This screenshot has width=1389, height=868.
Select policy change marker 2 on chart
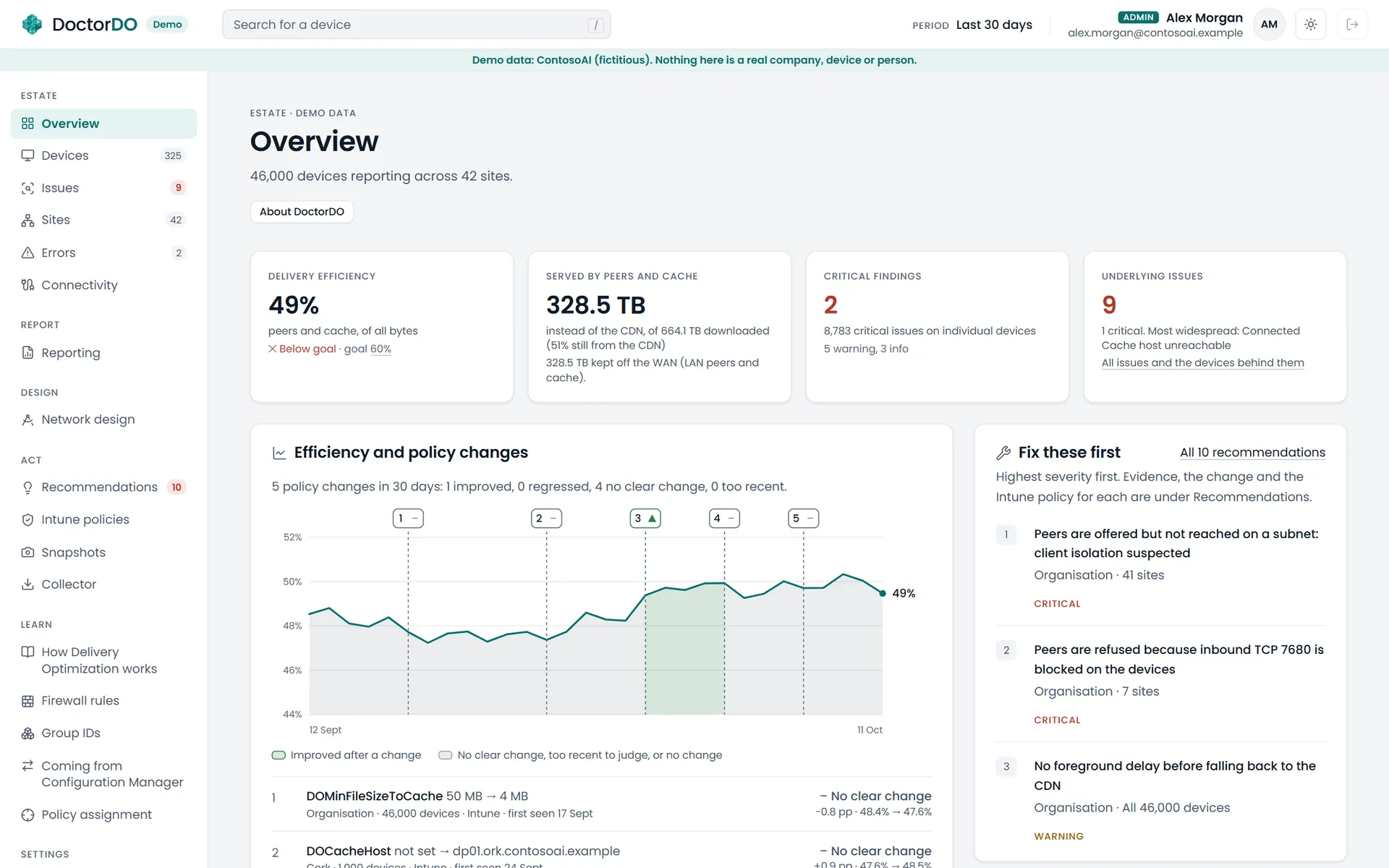click(546, 519)
